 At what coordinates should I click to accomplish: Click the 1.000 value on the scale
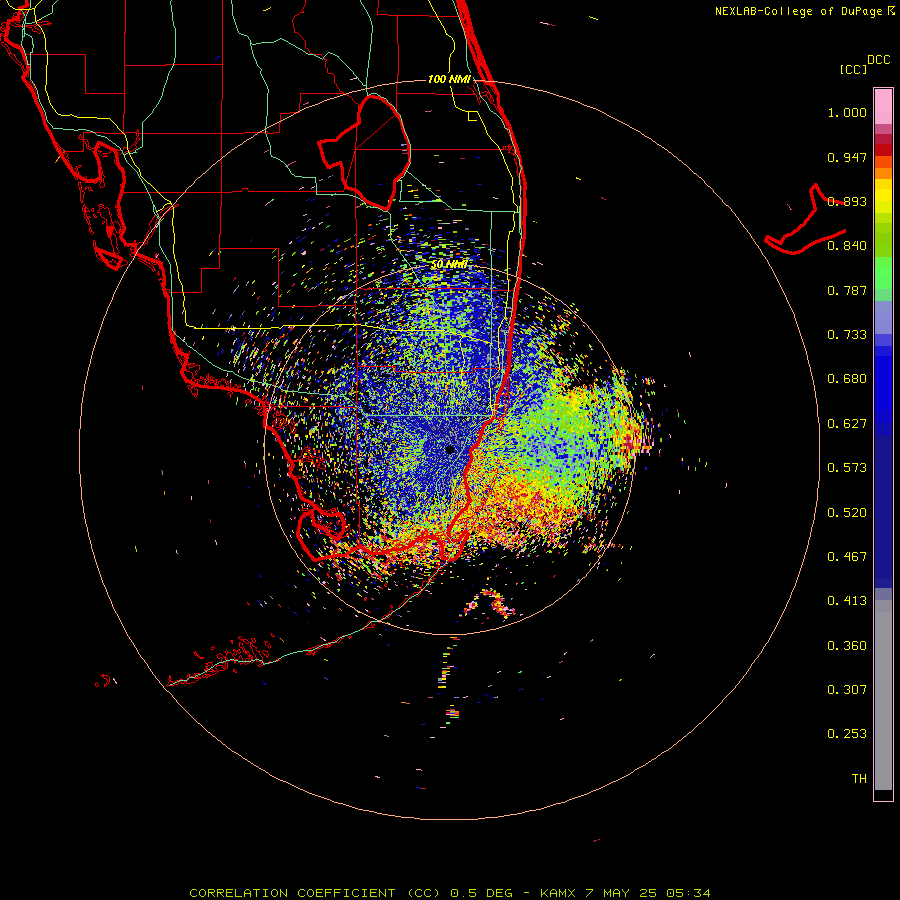point(847,112)
